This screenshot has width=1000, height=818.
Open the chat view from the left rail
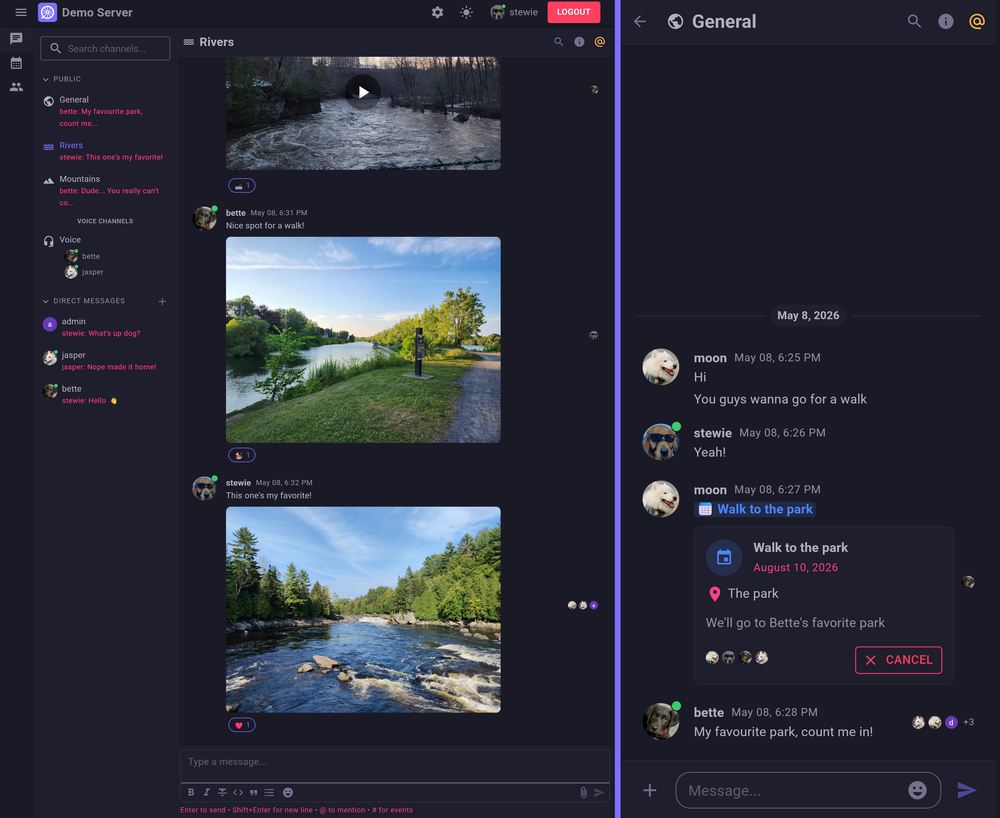(x=17, y=39)
